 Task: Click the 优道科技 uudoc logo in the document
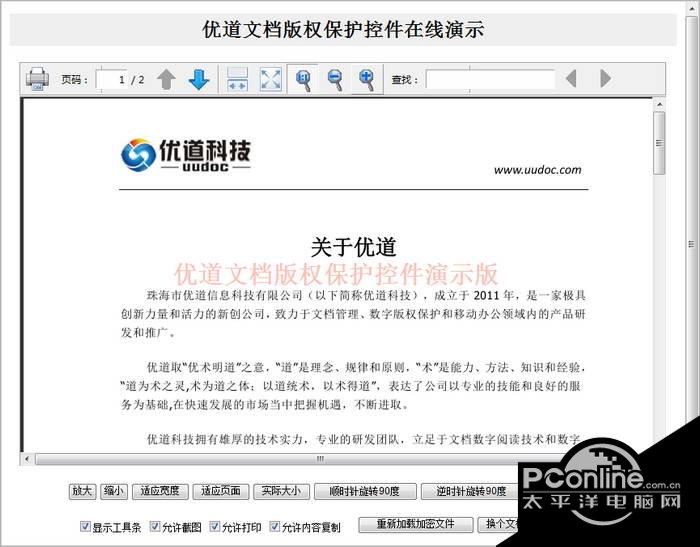[186, 155]
